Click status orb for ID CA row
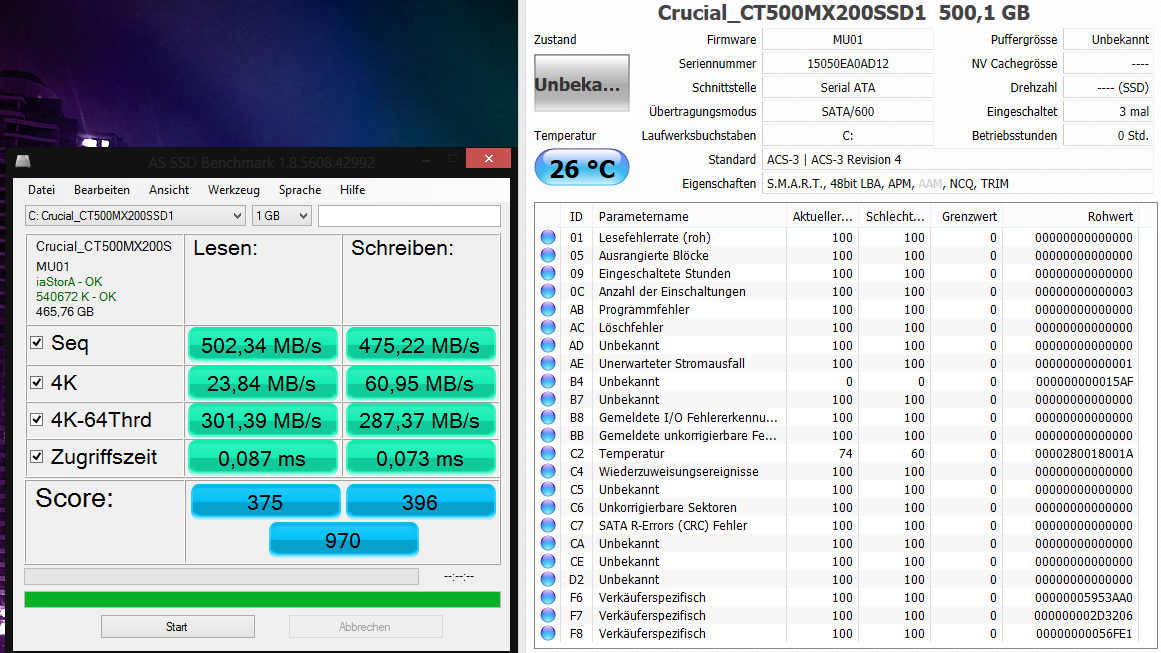Viewport: 1161px width, 653px height. coord(548,543)
